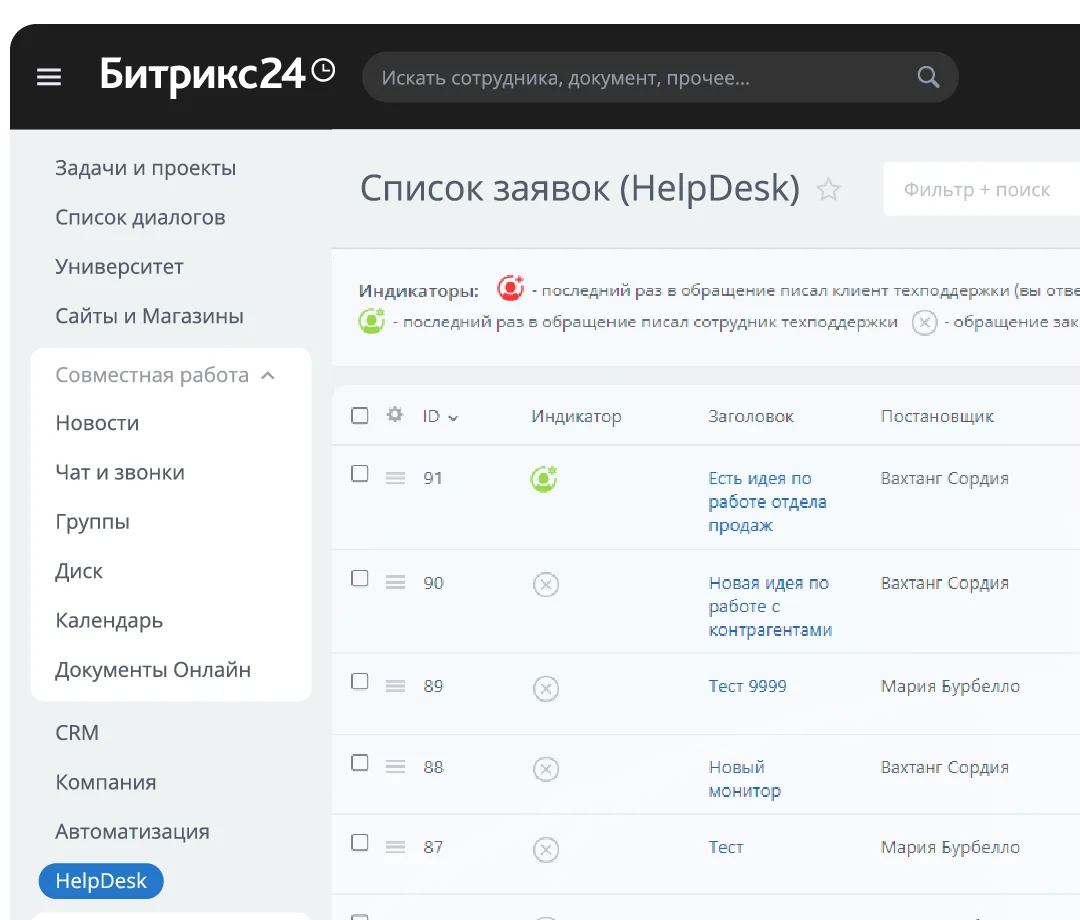Star the HelpDesk list as favorite
Image resolution: width=1080 pixels, height=920 pixels.
pyautogui.click(x=828, y=190)
